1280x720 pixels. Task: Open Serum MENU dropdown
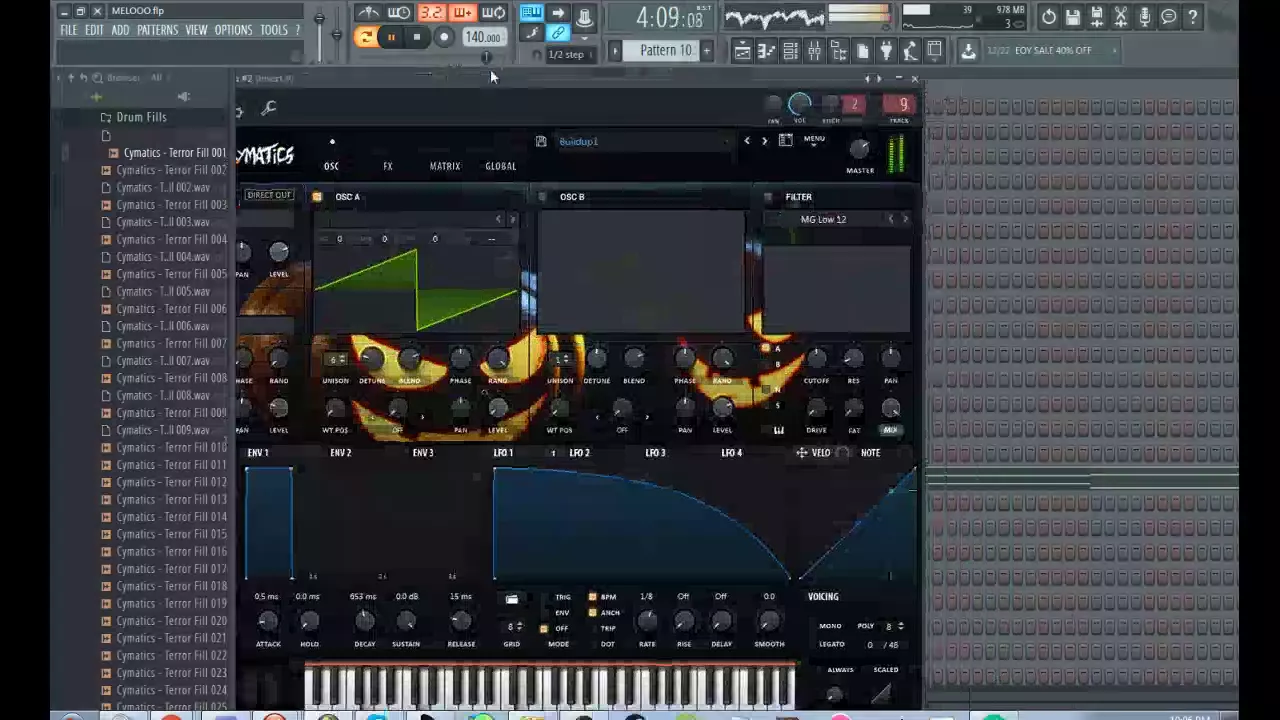814,141
